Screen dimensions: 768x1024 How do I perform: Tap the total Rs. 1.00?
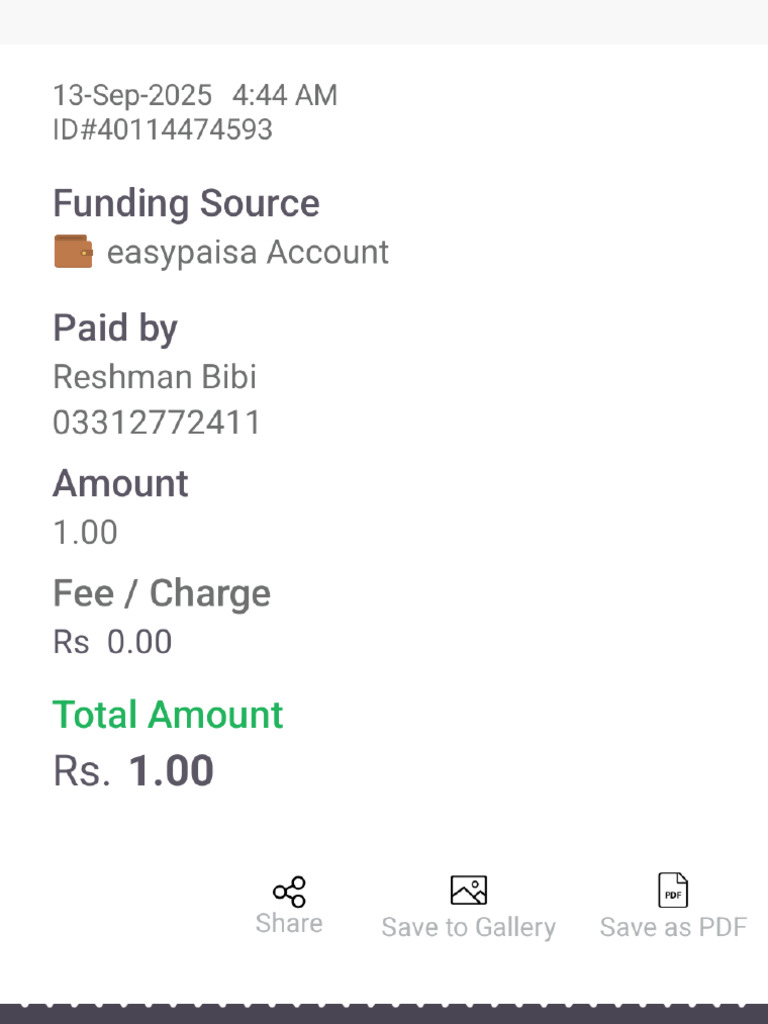pos(133,771)
